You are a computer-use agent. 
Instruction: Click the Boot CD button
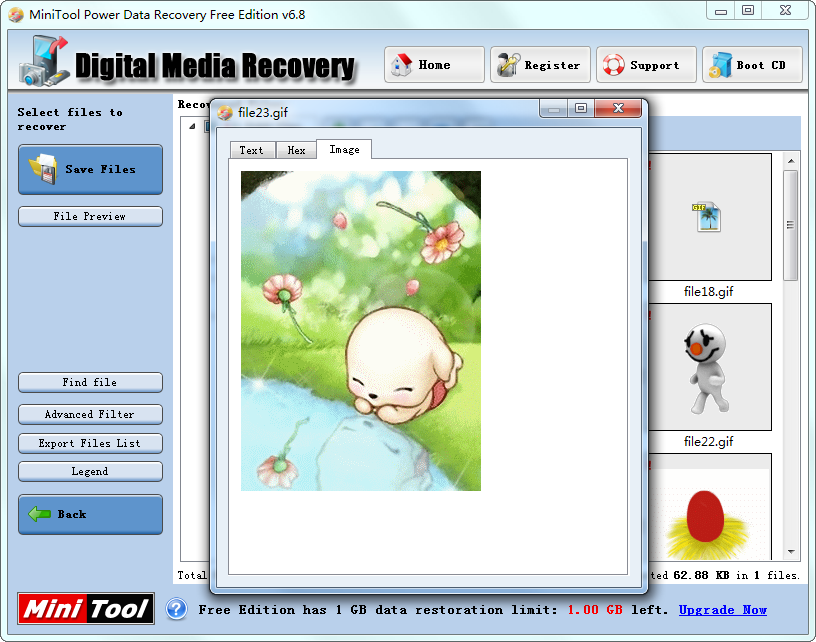752,65
